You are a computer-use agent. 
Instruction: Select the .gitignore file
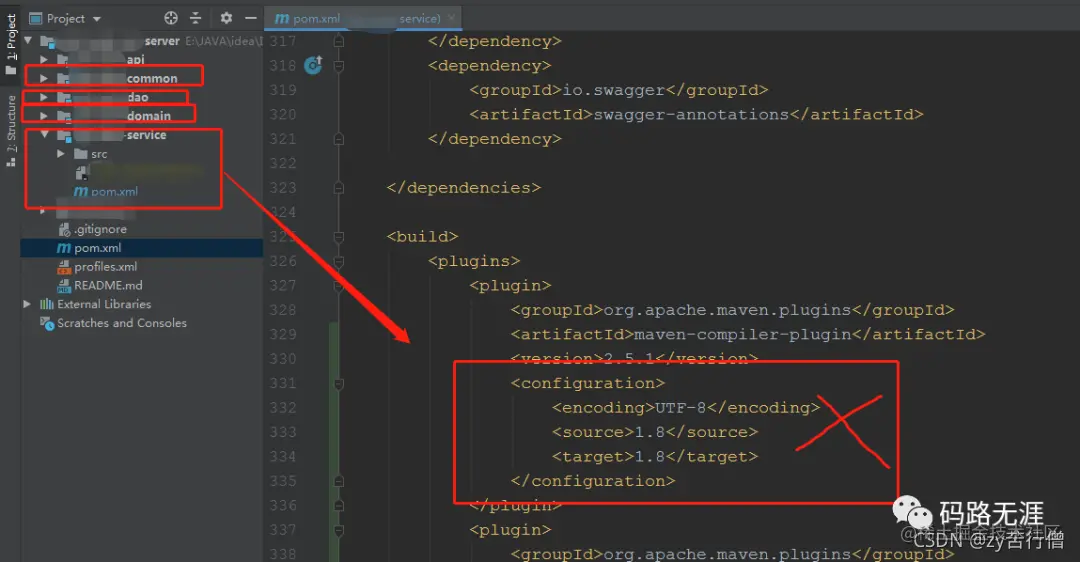tap(101, 229)
